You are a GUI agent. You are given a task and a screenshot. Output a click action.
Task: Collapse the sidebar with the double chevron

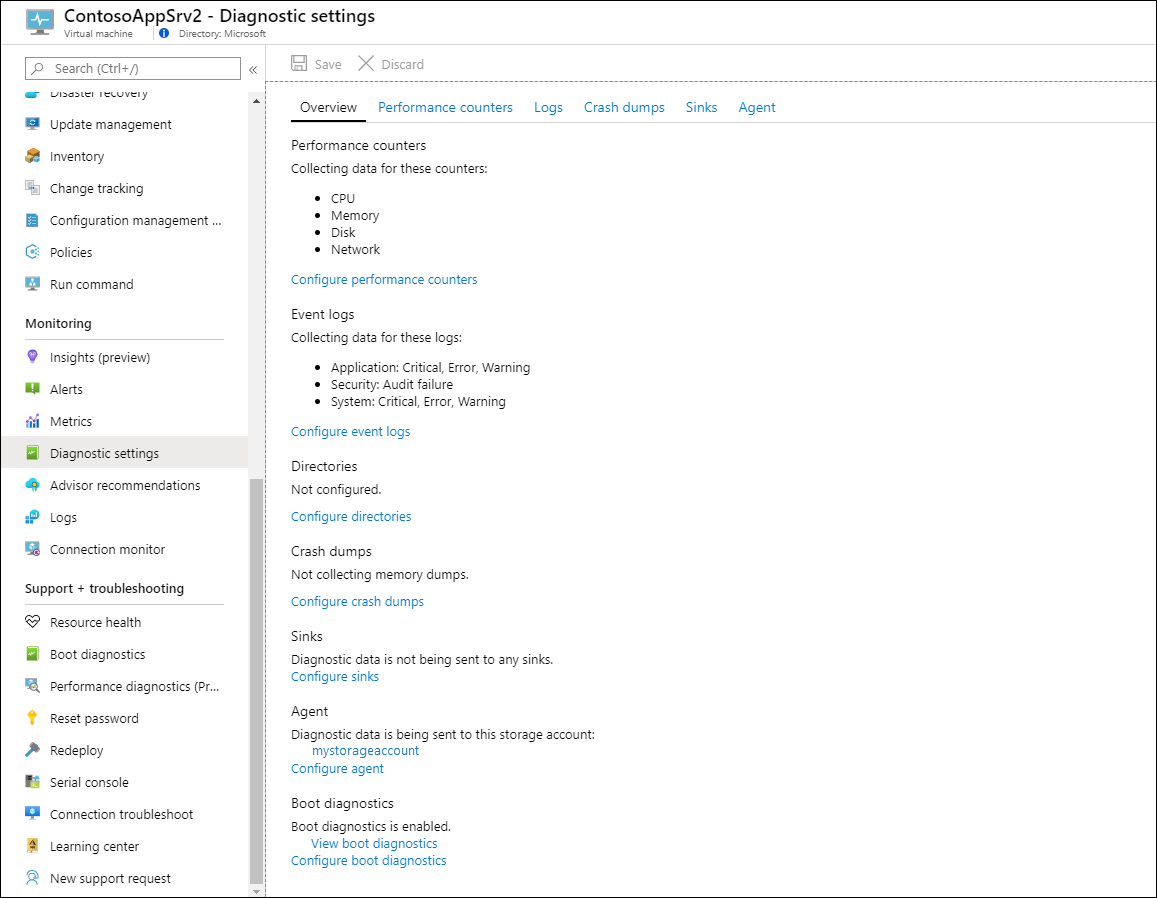tap(253, 69)
